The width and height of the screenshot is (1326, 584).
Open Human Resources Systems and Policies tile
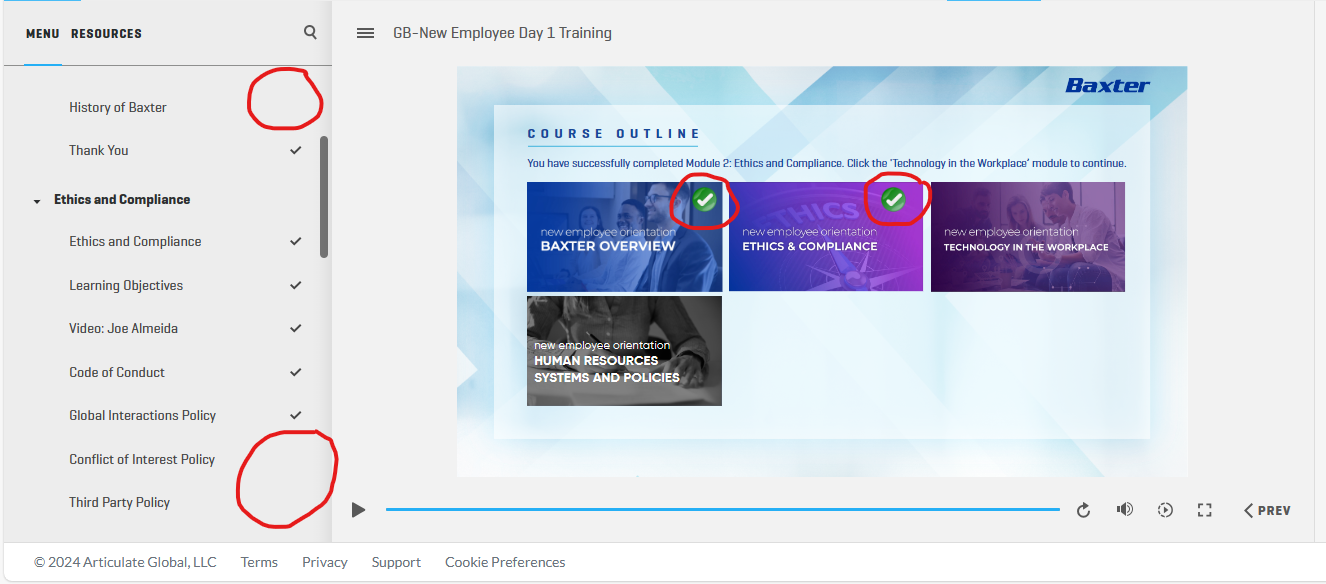[x=624, y=351]
